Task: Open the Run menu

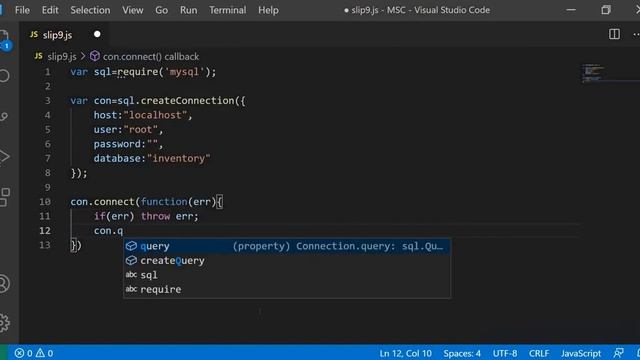Action: coord(188,10)
